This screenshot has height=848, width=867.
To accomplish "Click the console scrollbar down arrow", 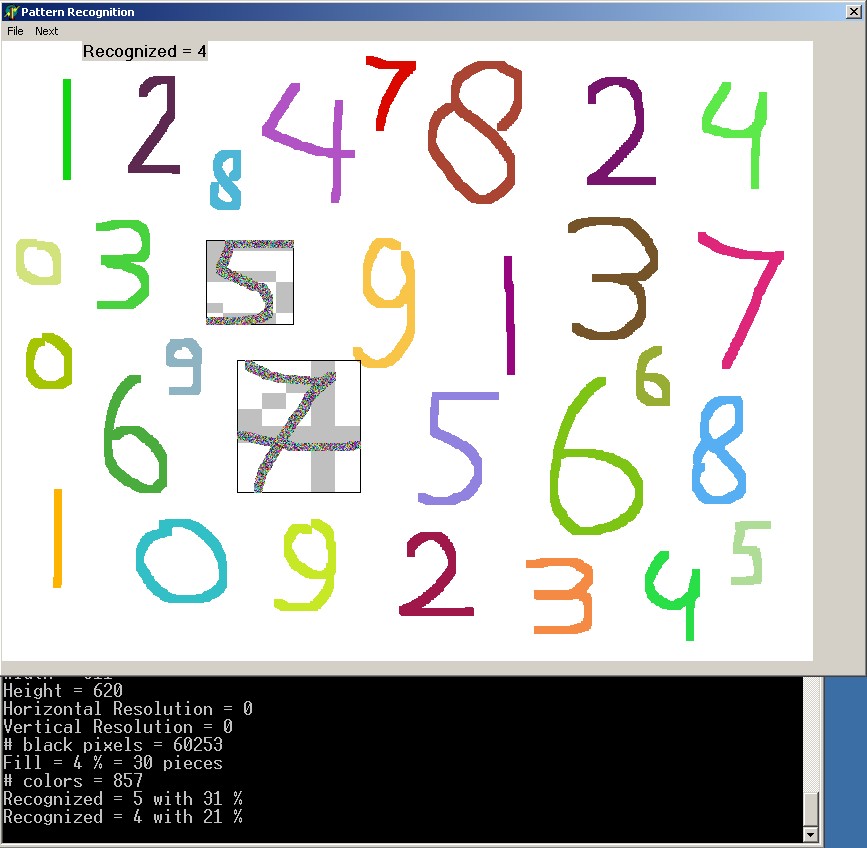I will coord(811,834).
